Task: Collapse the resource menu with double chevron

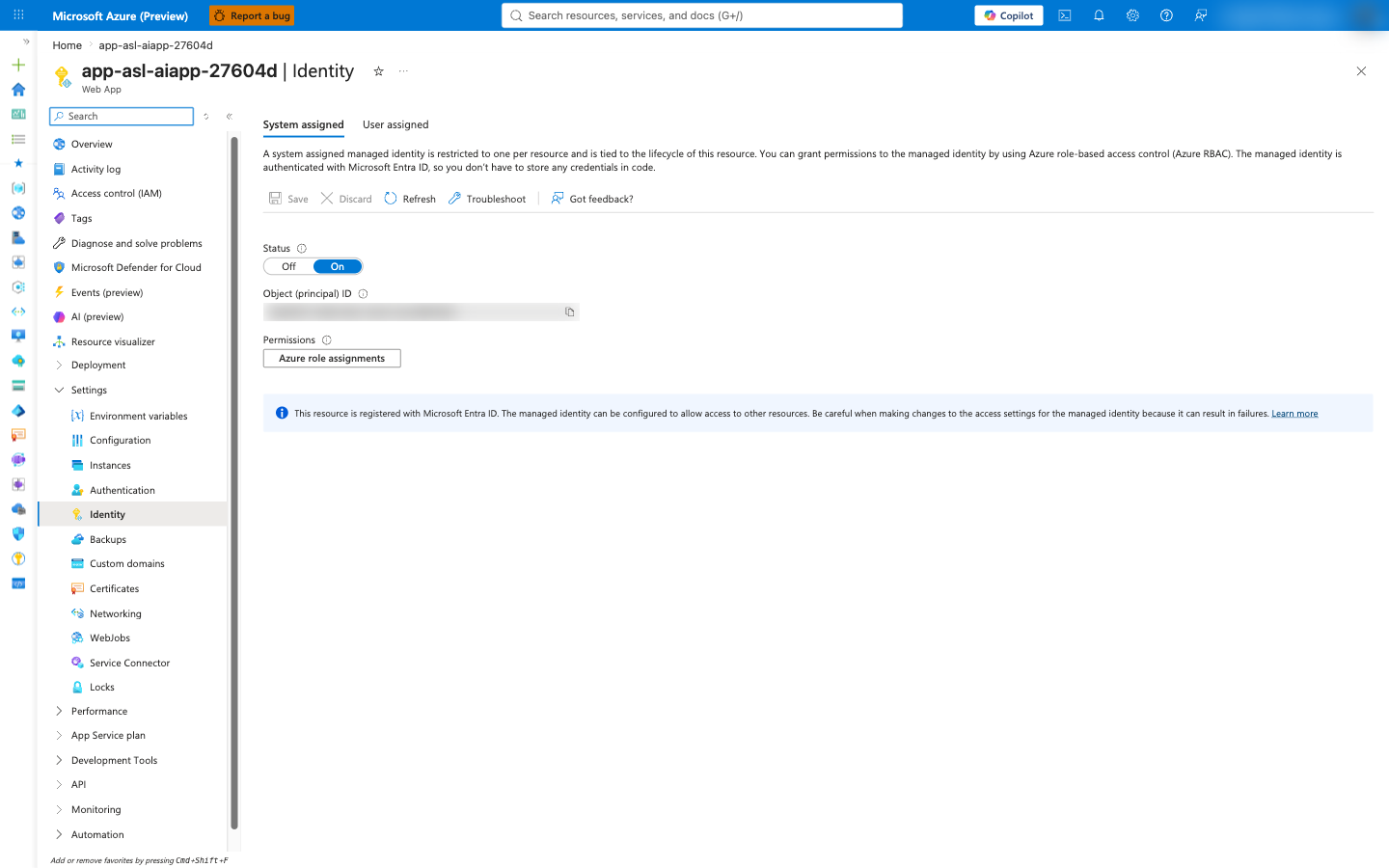Action: point(230,117)
